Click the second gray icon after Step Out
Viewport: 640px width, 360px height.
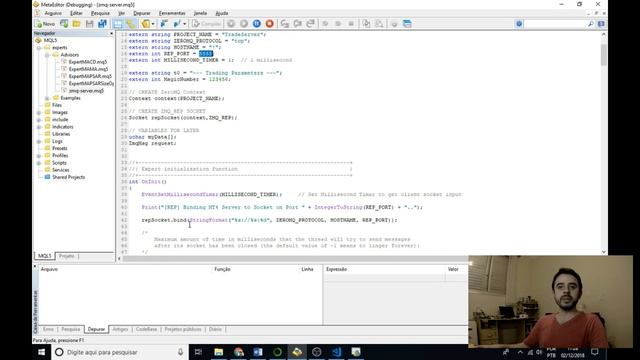point(338,24)
